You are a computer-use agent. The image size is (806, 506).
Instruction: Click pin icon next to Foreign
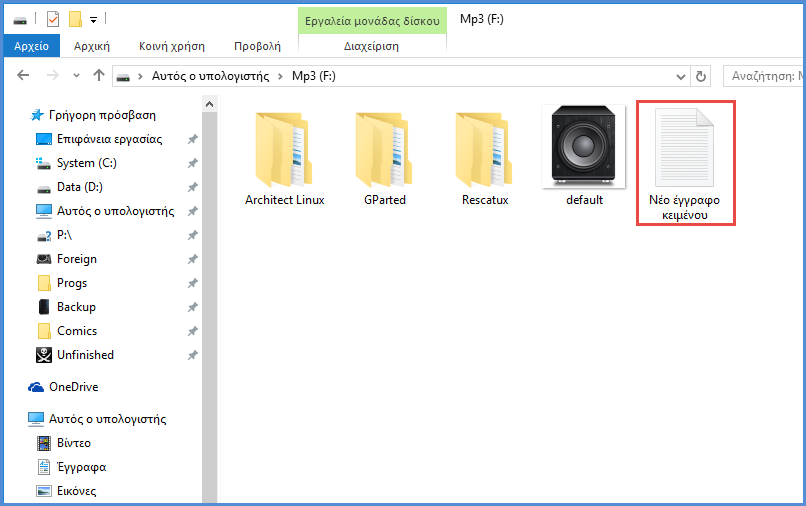(193, 259)
